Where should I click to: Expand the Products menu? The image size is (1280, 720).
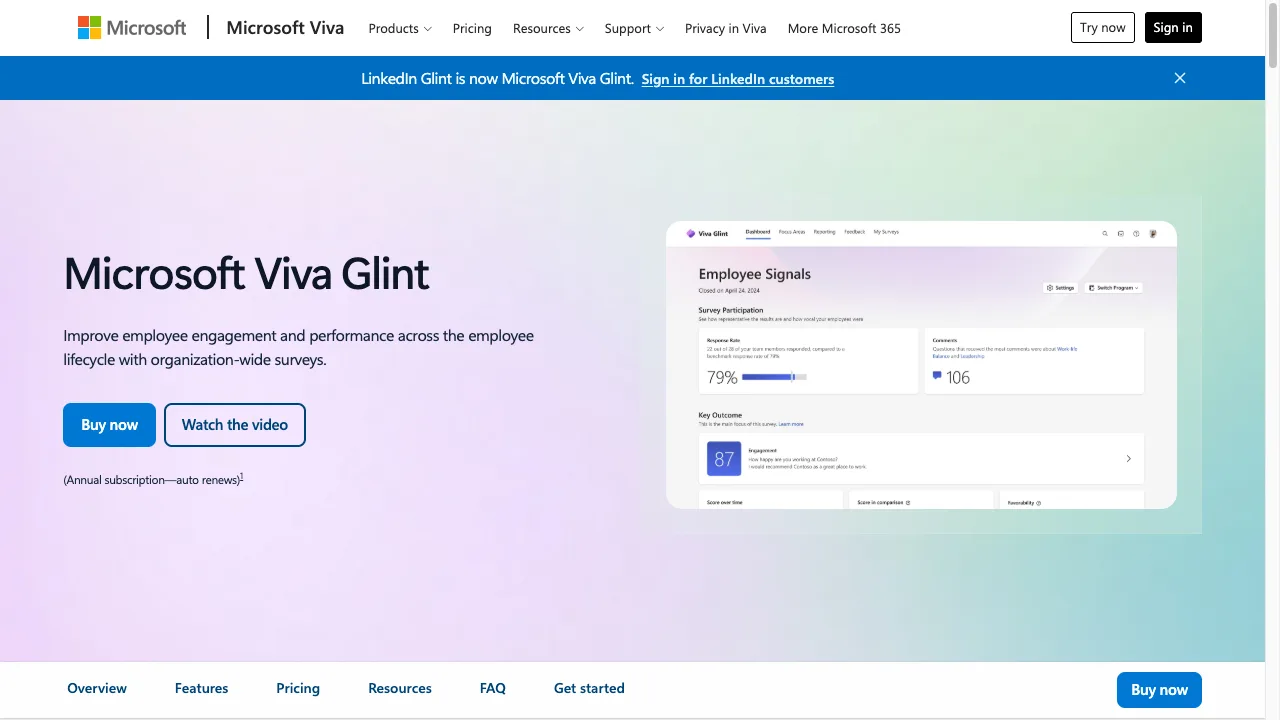pos(400,28)
